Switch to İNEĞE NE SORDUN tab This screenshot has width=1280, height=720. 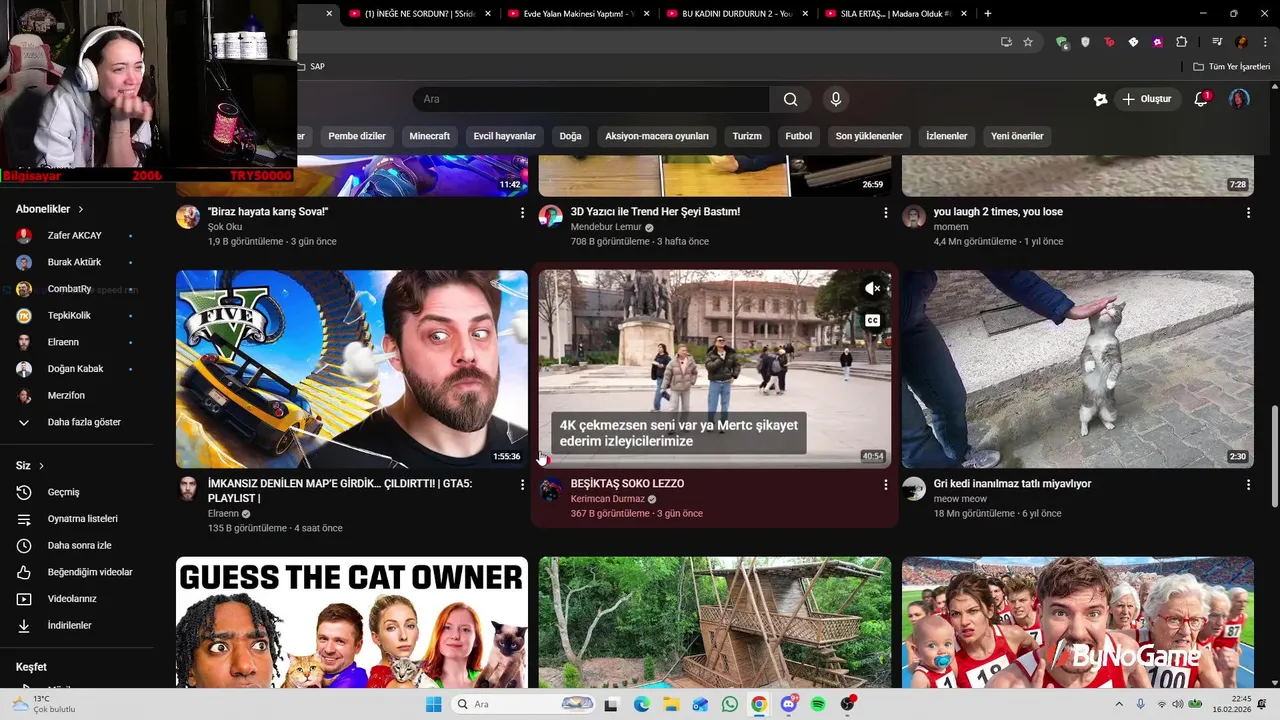[x=420, y=13]
